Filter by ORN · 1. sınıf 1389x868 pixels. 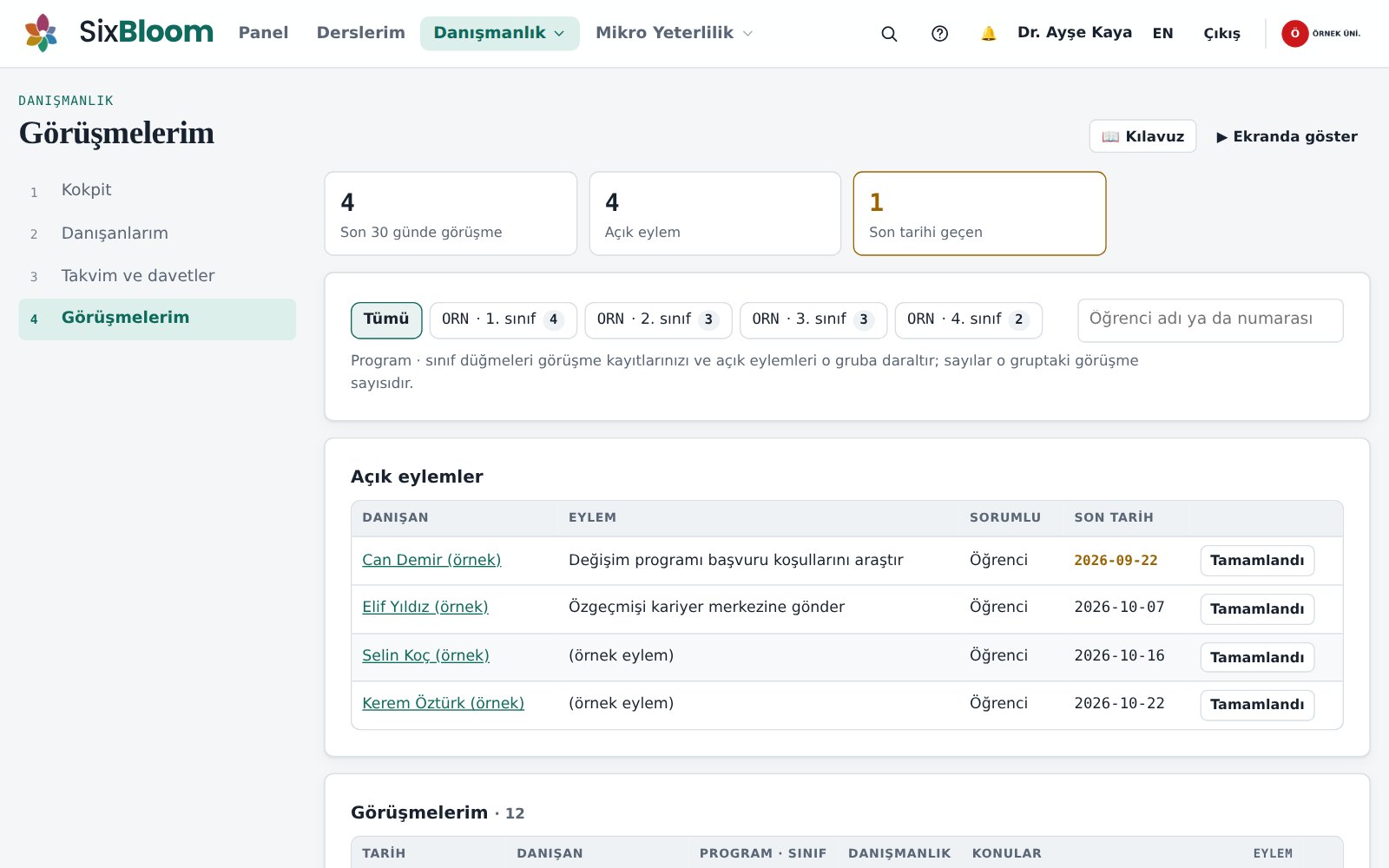click(504, 319)
